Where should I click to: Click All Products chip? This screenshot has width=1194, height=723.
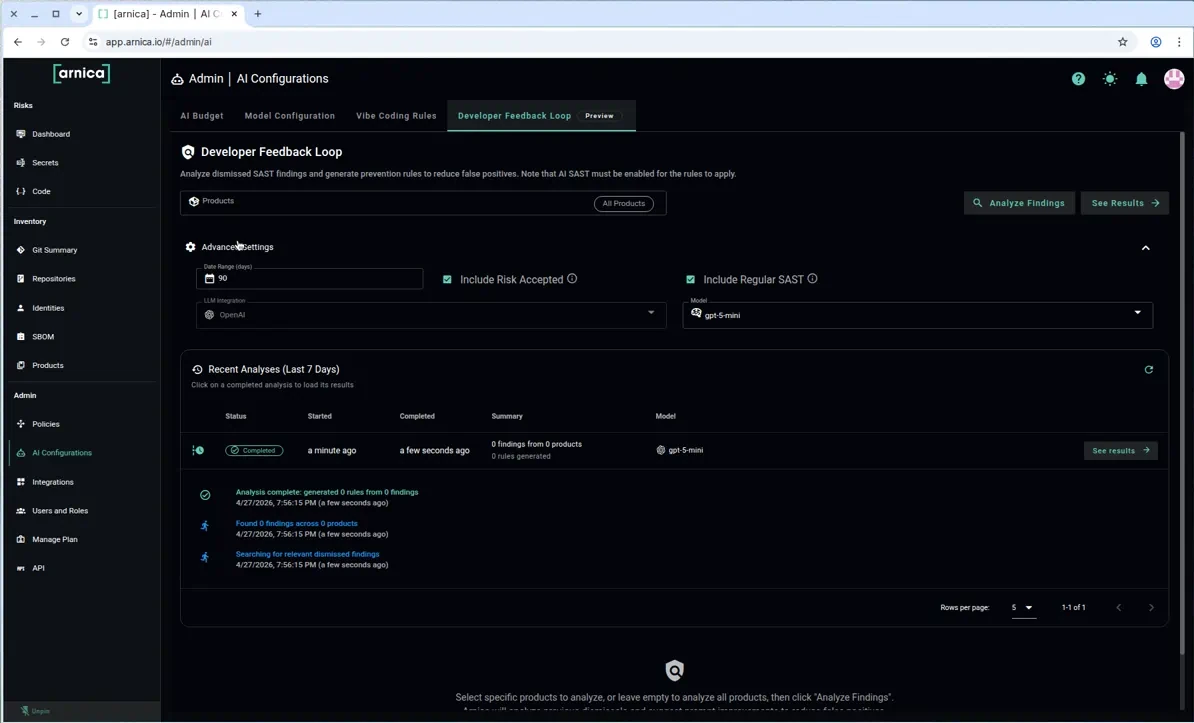click(x=624, y=203)
